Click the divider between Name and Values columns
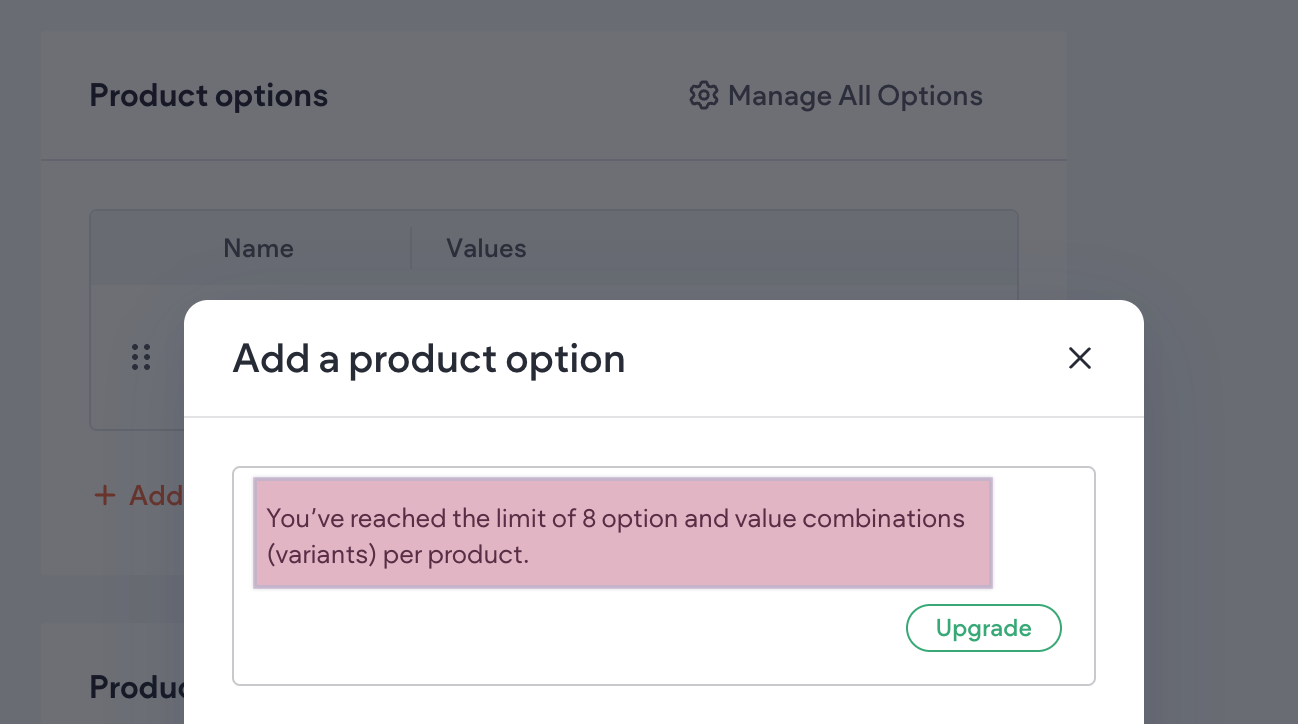The height and width of the screenshot is (724, 1298). [411, 248]
